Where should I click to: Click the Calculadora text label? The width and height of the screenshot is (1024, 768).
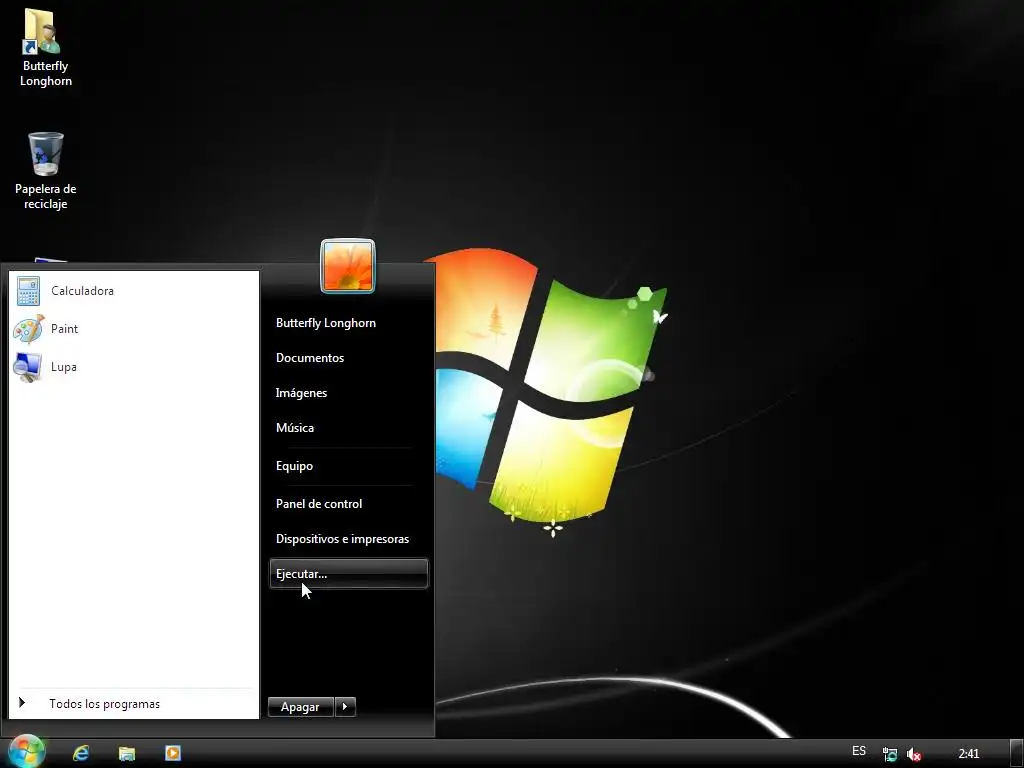82,291
